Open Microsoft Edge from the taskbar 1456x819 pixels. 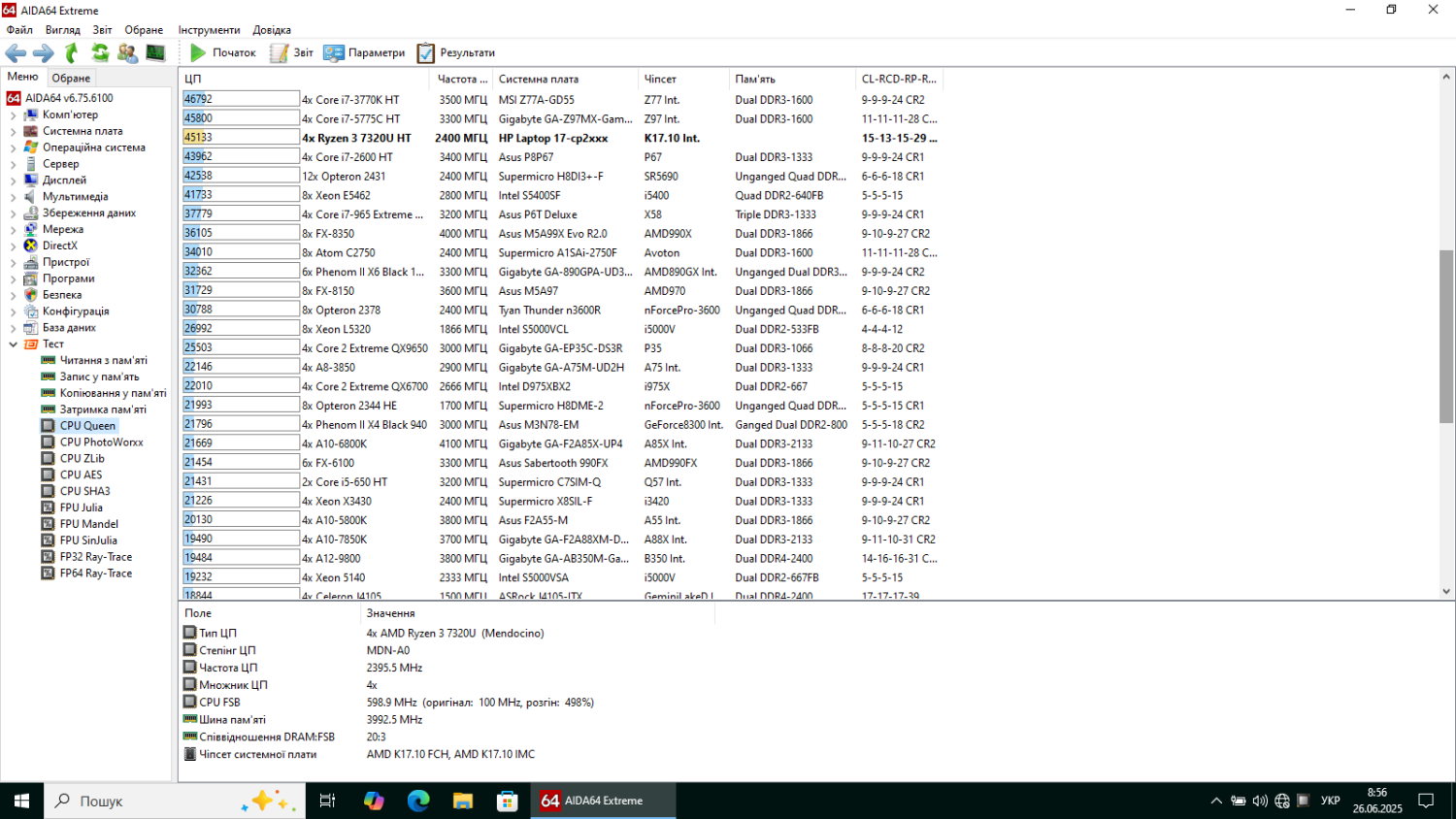coord(418,801)
